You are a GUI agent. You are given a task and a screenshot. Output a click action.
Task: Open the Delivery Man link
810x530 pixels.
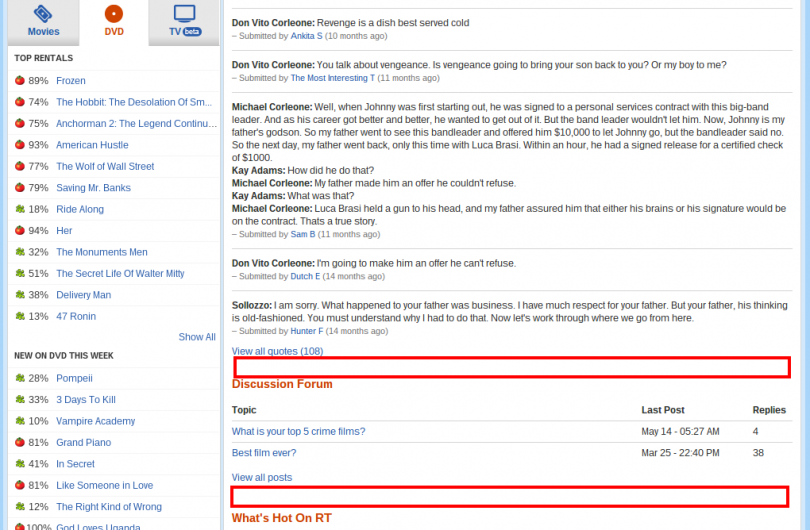(83, 295)
